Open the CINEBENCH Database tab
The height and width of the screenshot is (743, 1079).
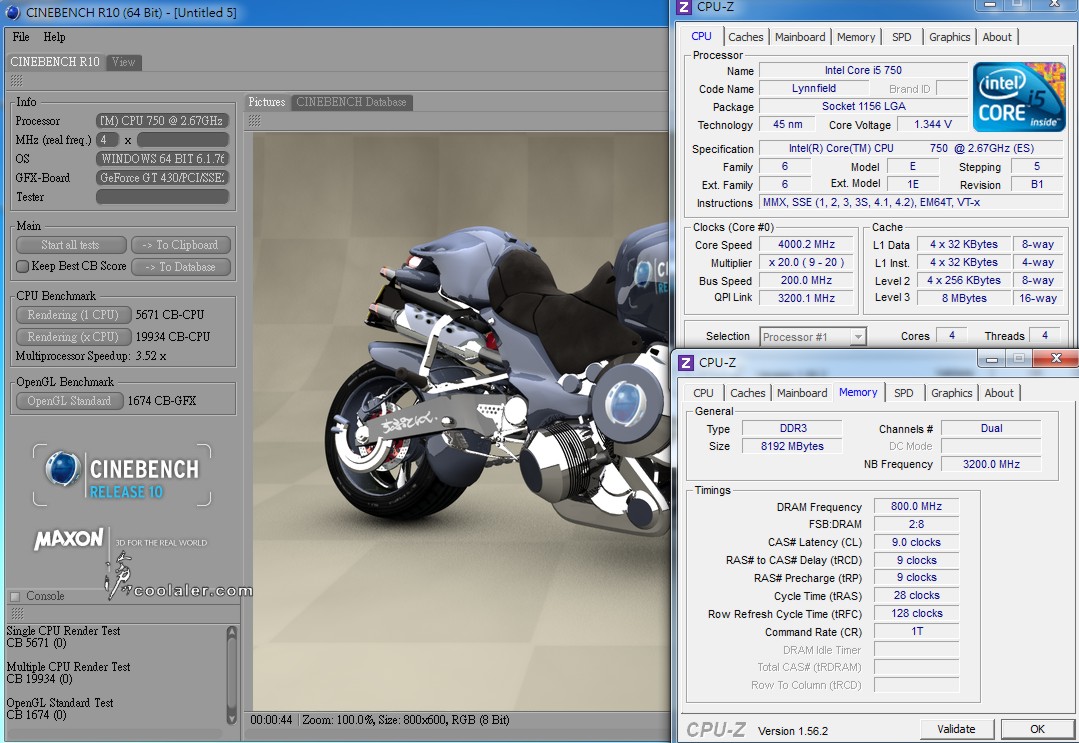(352, 102)
